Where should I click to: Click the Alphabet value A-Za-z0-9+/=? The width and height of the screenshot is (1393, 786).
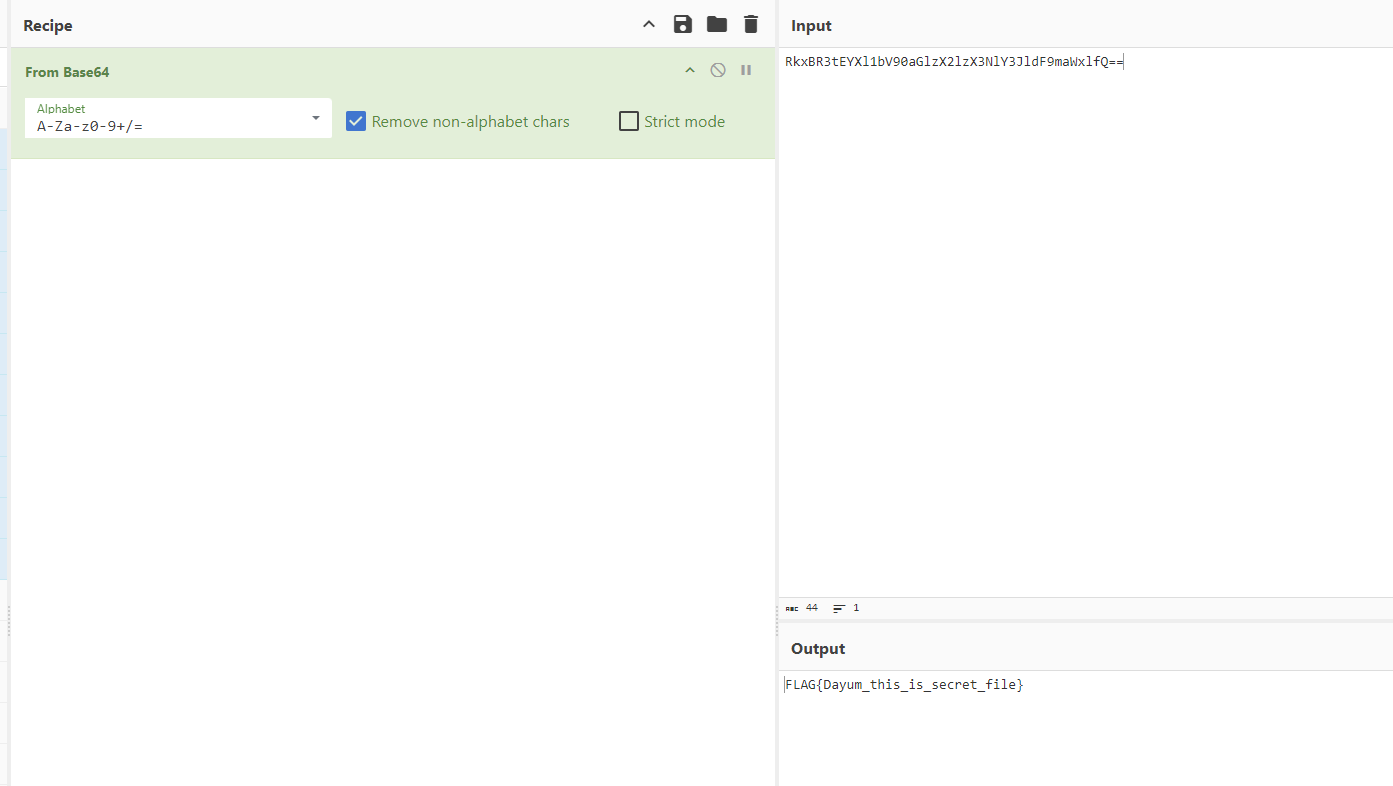click(90, 127)
